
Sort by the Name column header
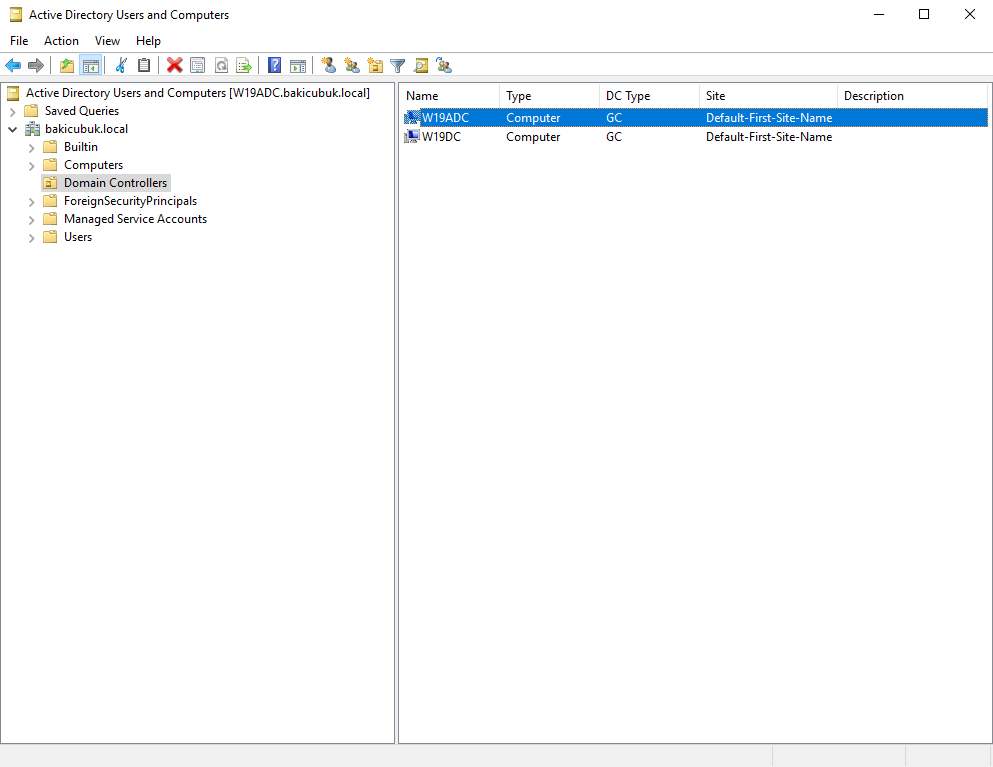(450, 96)
